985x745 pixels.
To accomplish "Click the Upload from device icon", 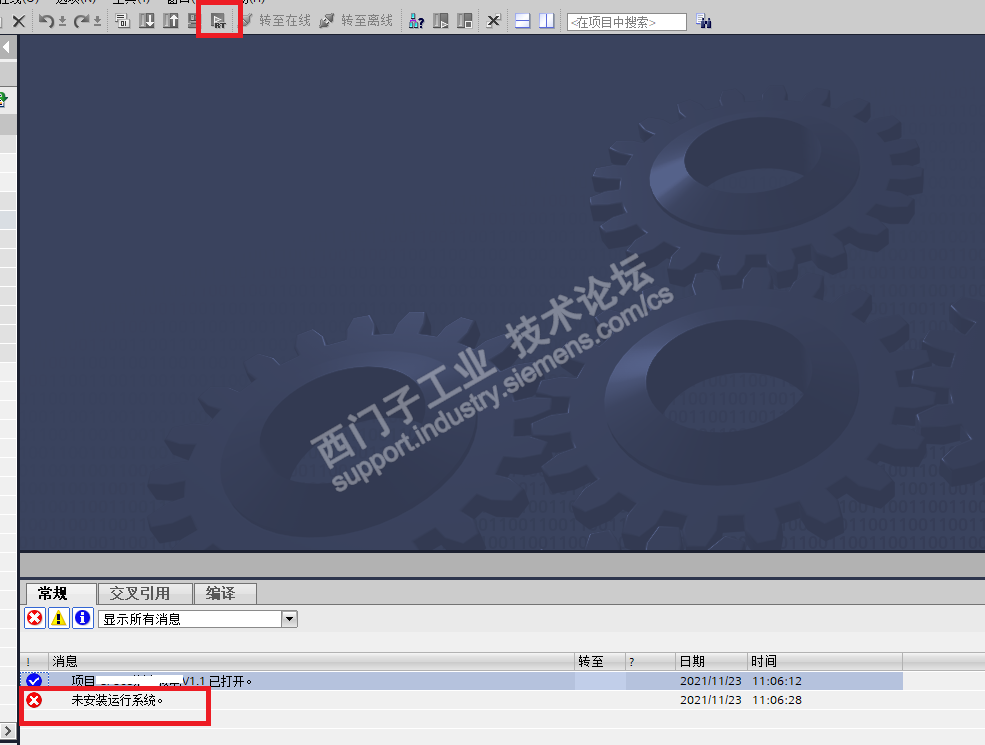I will [171, 21].
